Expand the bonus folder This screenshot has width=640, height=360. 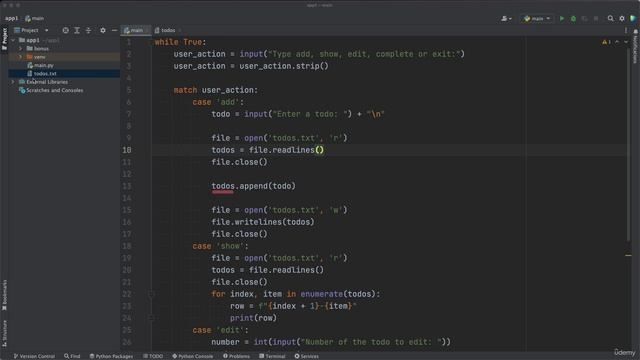(x=20, y=49)
